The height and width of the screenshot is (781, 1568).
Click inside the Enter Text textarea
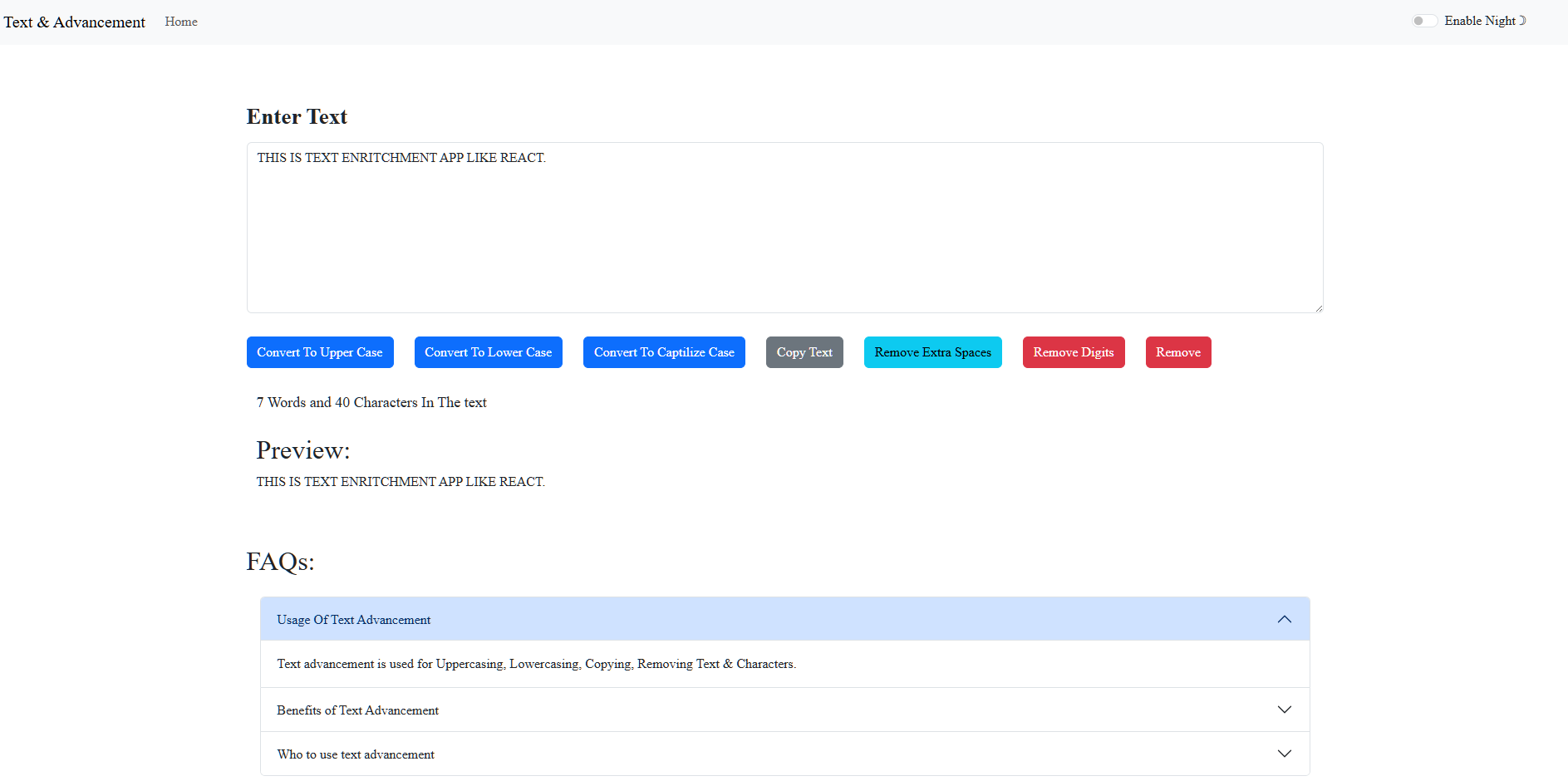coord(784,228)
